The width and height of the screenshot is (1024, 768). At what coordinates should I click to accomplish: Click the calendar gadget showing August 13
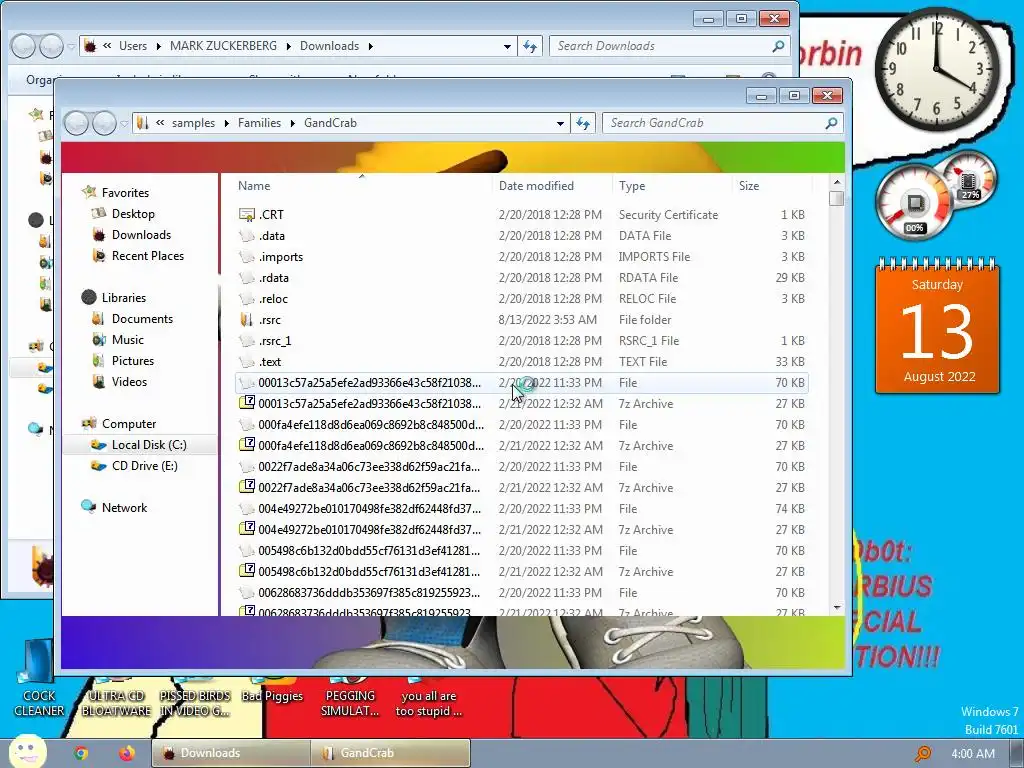937,326
